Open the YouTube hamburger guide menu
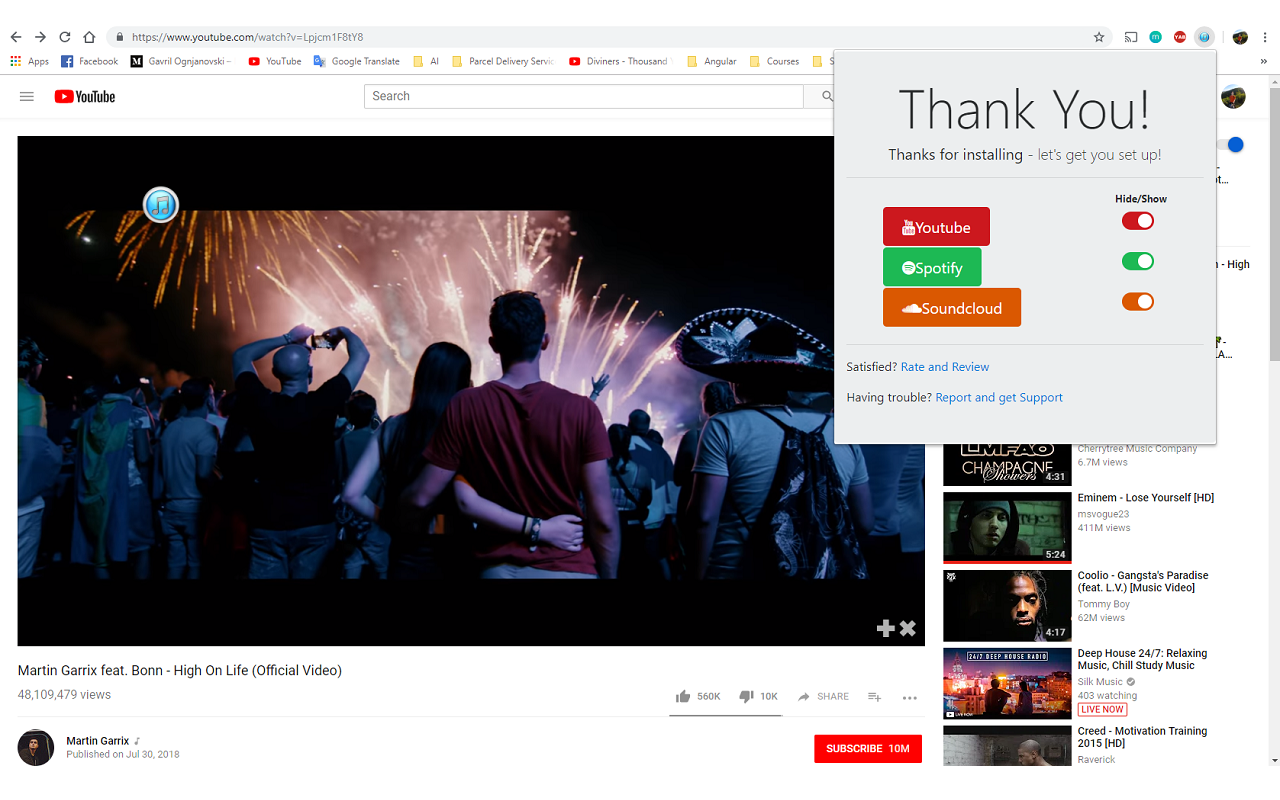This screenshot has width=1280, height=800. point(27,96)
